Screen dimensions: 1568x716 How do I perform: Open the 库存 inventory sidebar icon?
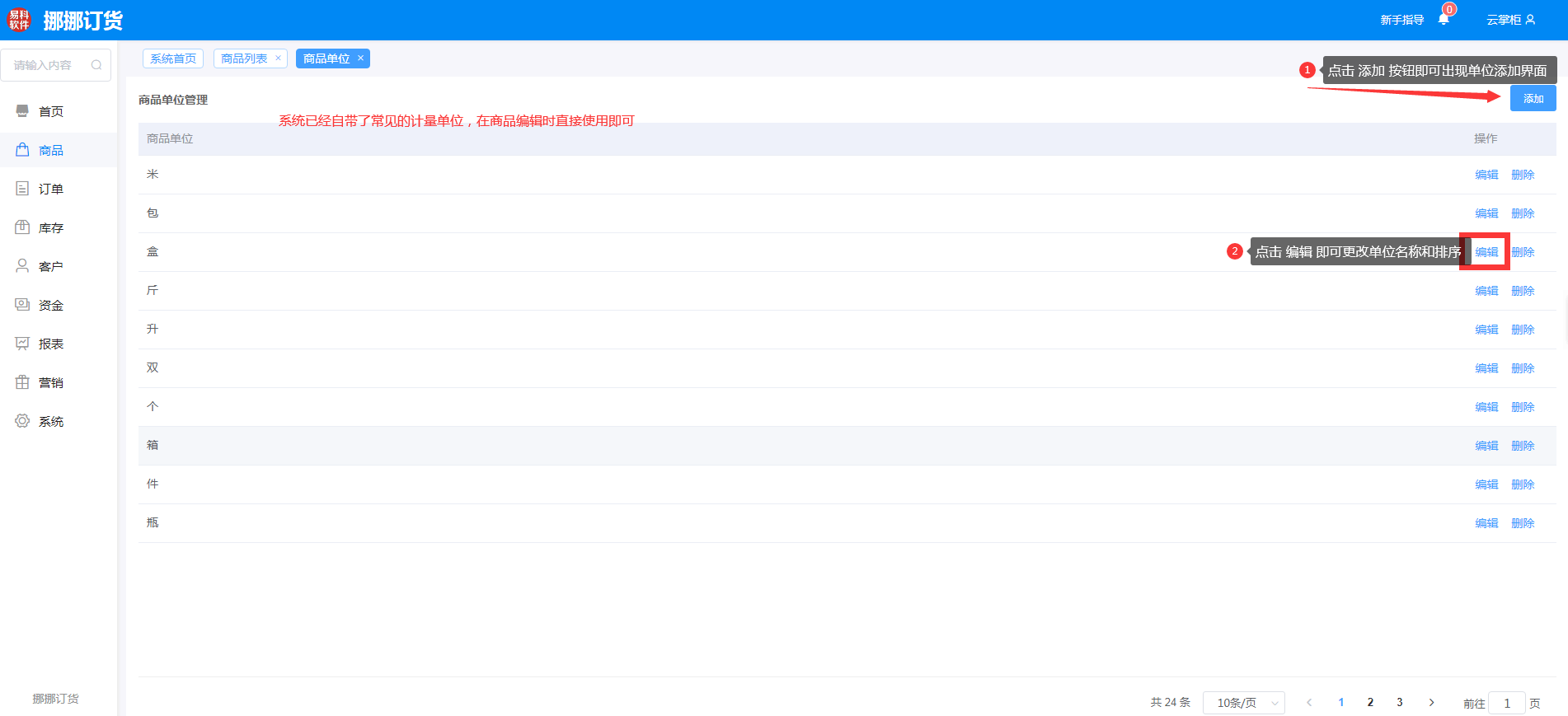coord(22,227)
